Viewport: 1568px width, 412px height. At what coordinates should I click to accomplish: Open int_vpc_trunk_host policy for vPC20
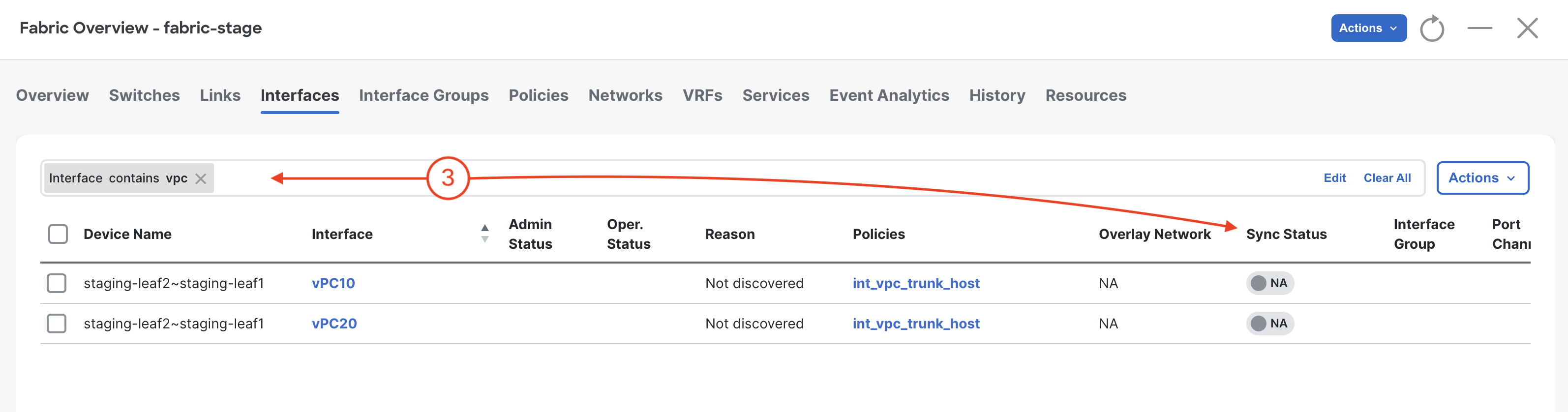tap(916, 323)
